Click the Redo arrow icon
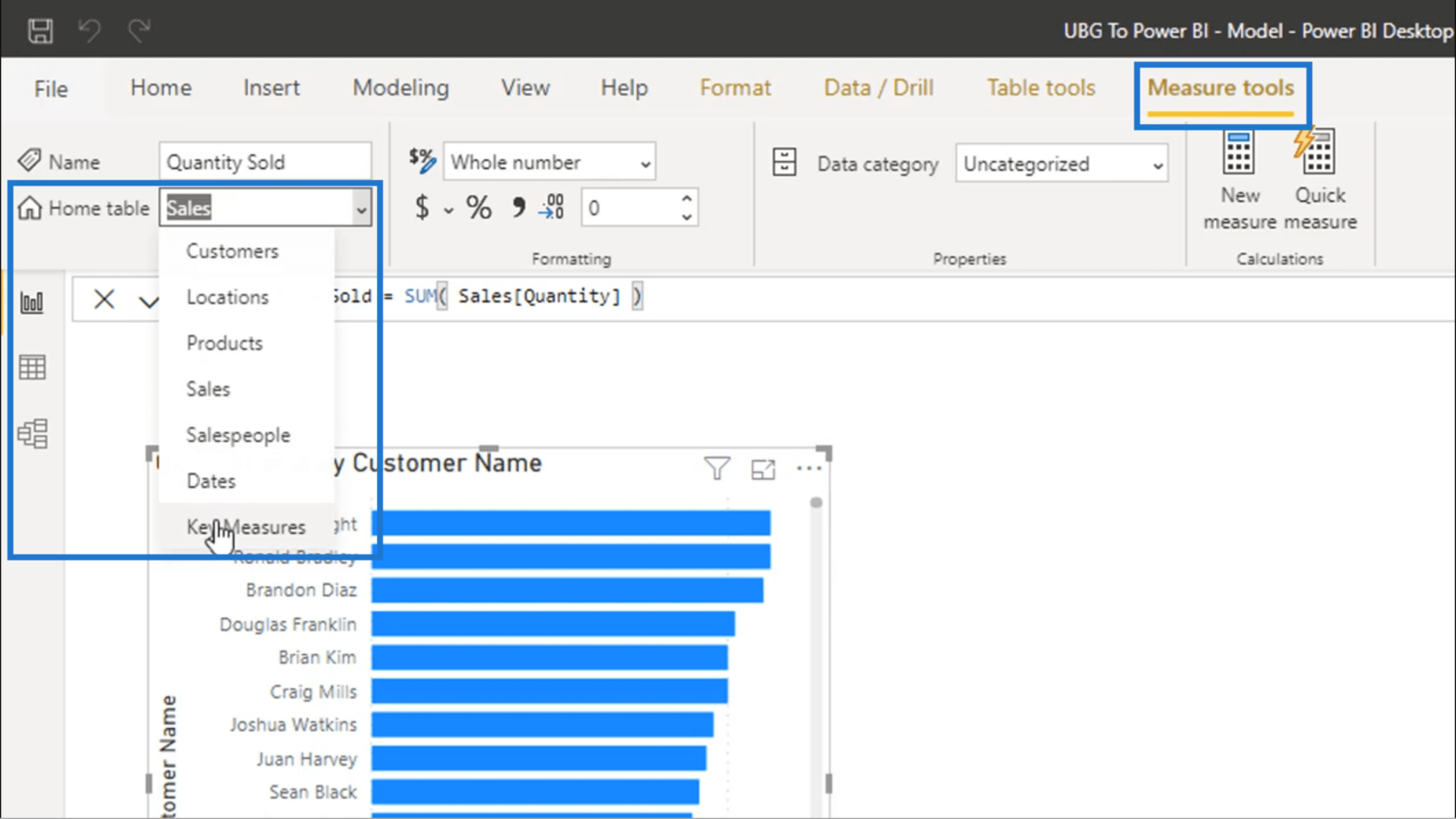The height and width of the screenshot is (819, 1456). click(139, 30)
